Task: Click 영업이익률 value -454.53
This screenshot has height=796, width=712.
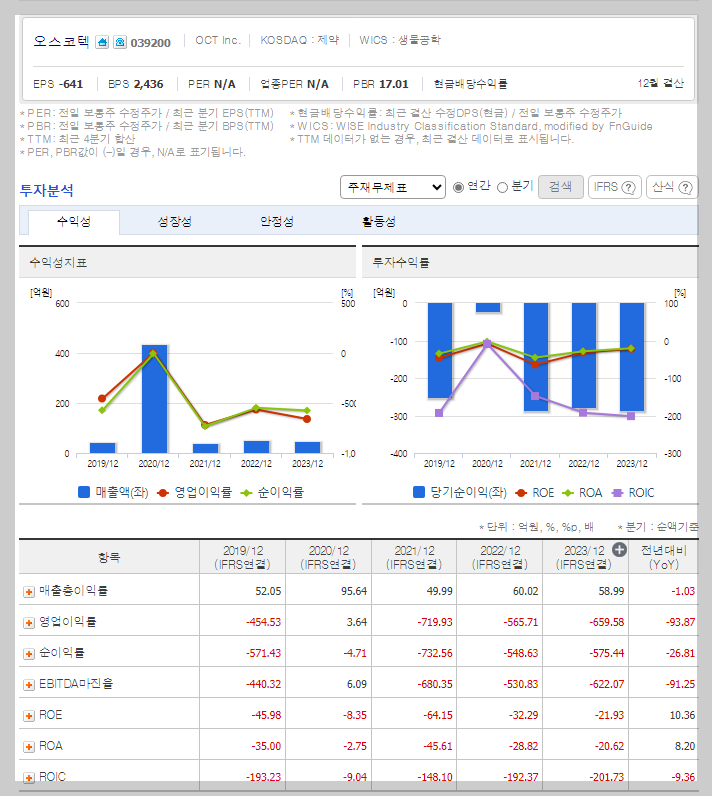Action: [x=263, y=622]
